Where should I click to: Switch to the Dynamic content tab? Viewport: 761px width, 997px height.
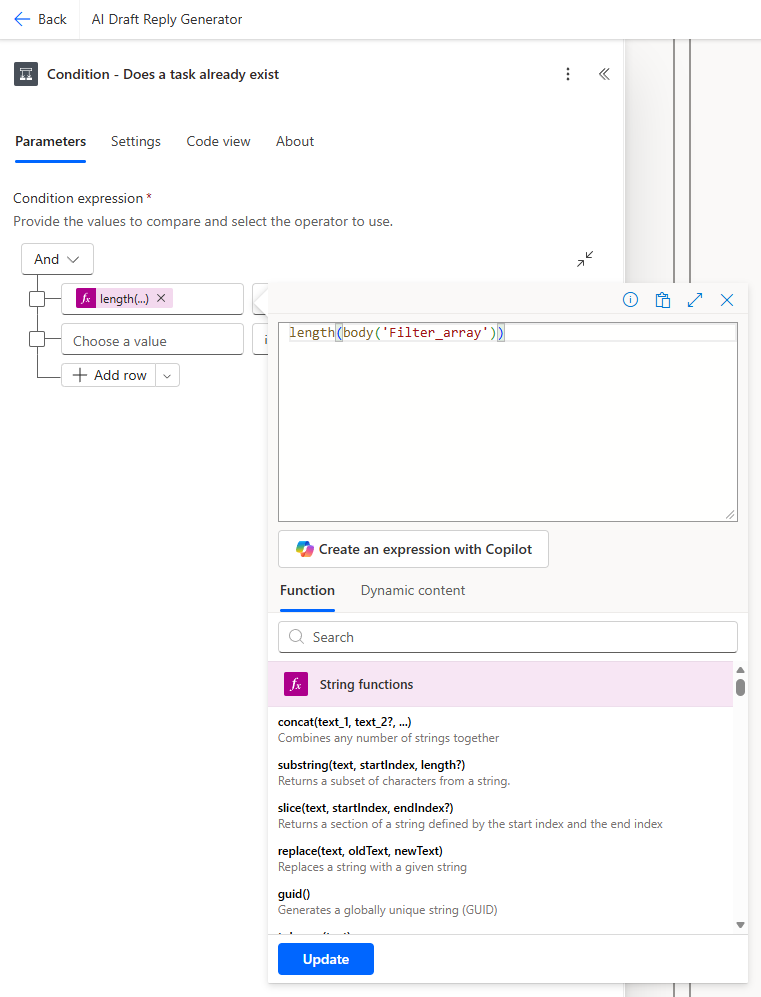[413, 591]
